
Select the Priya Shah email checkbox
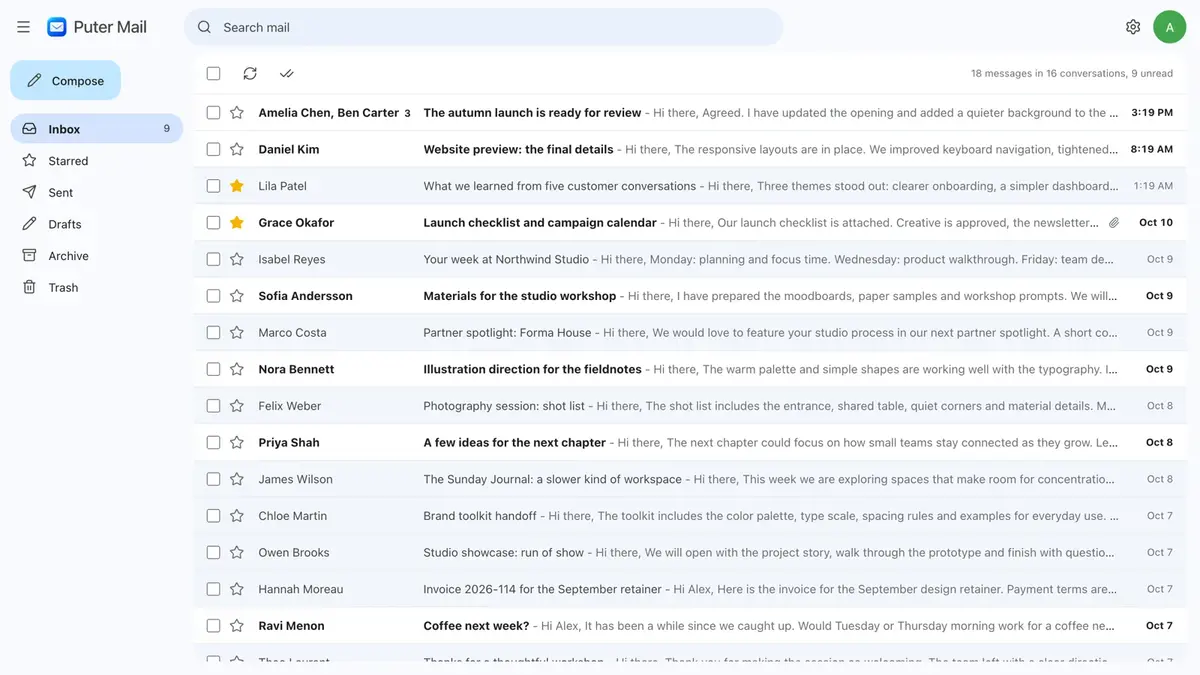pos(213,443)
